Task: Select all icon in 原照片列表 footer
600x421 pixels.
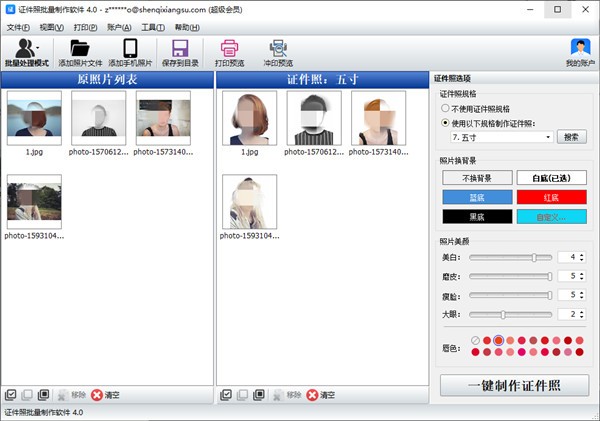Action: tap(11, 395)
